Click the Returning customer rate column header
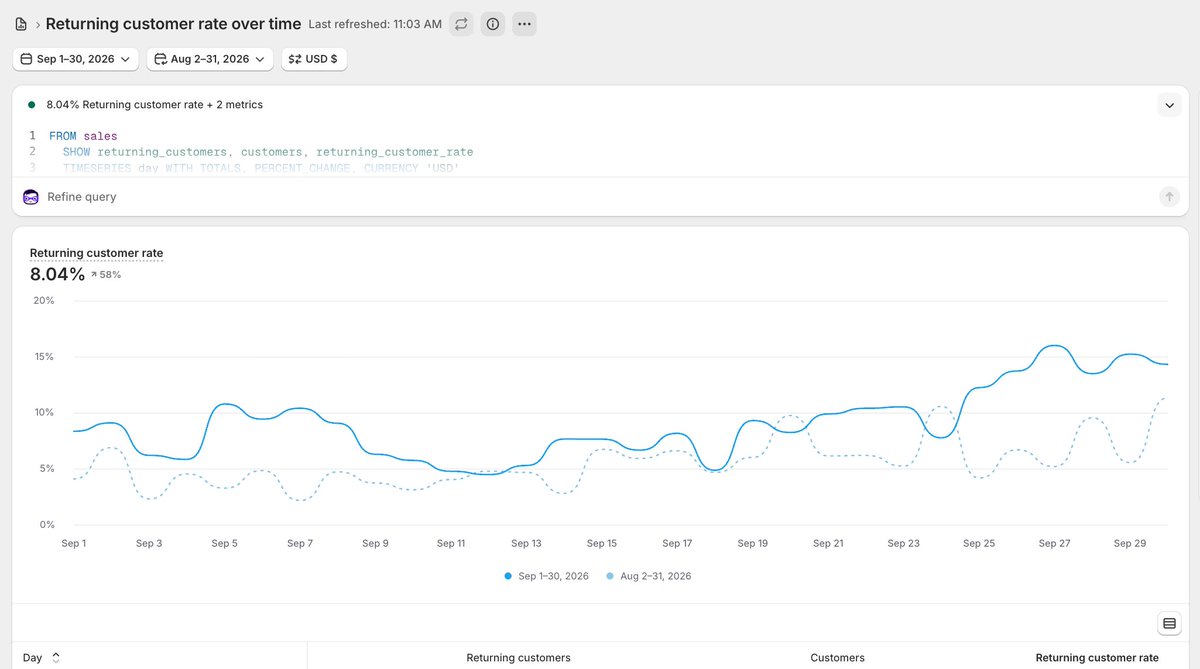 pyautogui.click(x=1097, y=657)
